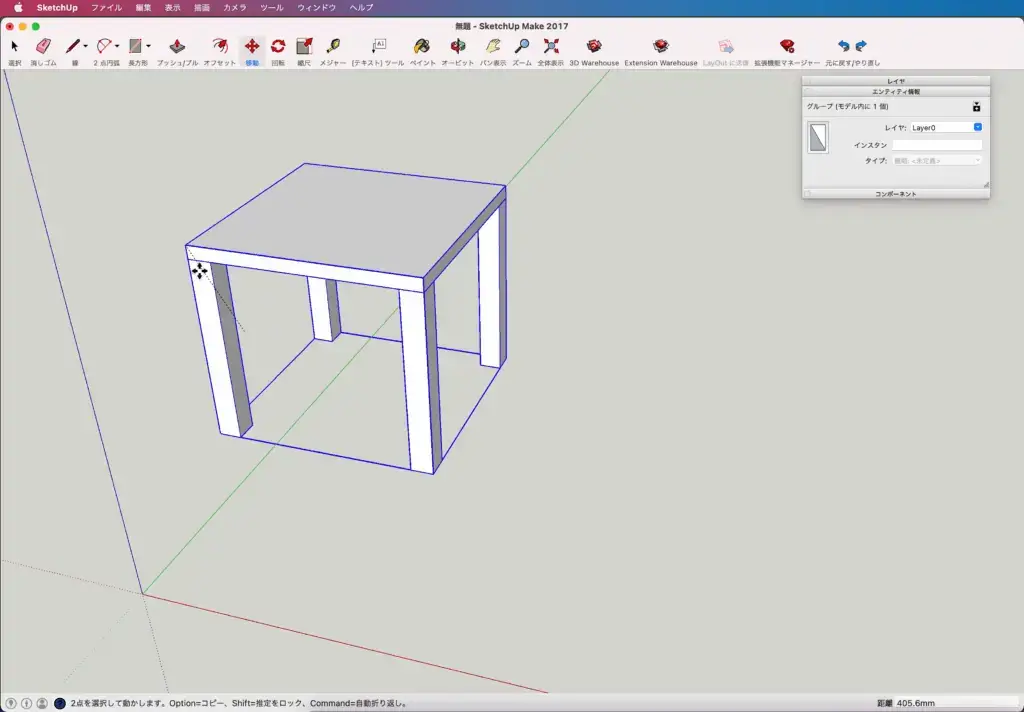The width and height of the screenshot is (1024, 712).
Task: Open the SketchUp application menu
Action: (57, 8)
